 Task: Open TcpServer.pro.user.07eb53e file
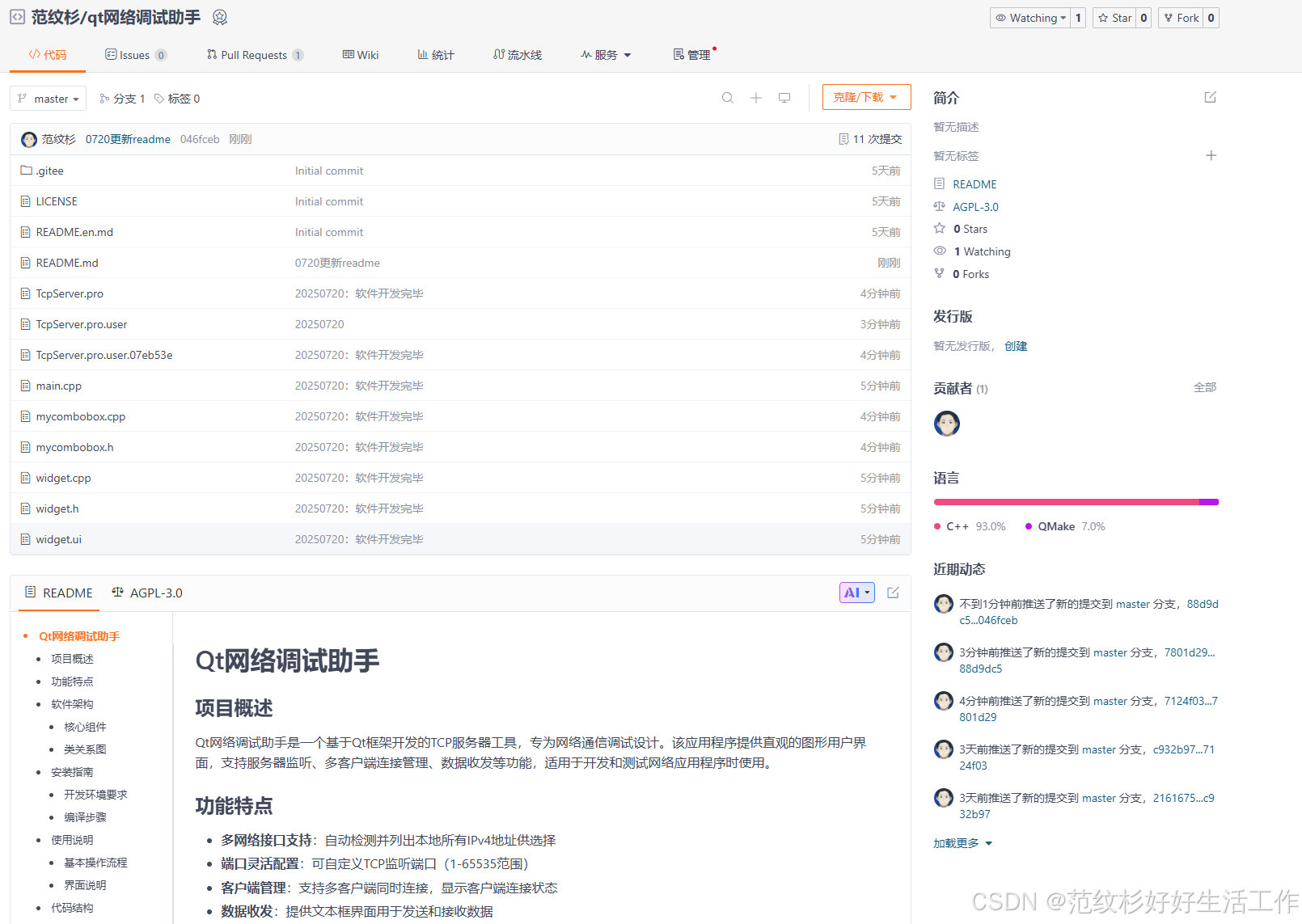click(x=104, y=355)
